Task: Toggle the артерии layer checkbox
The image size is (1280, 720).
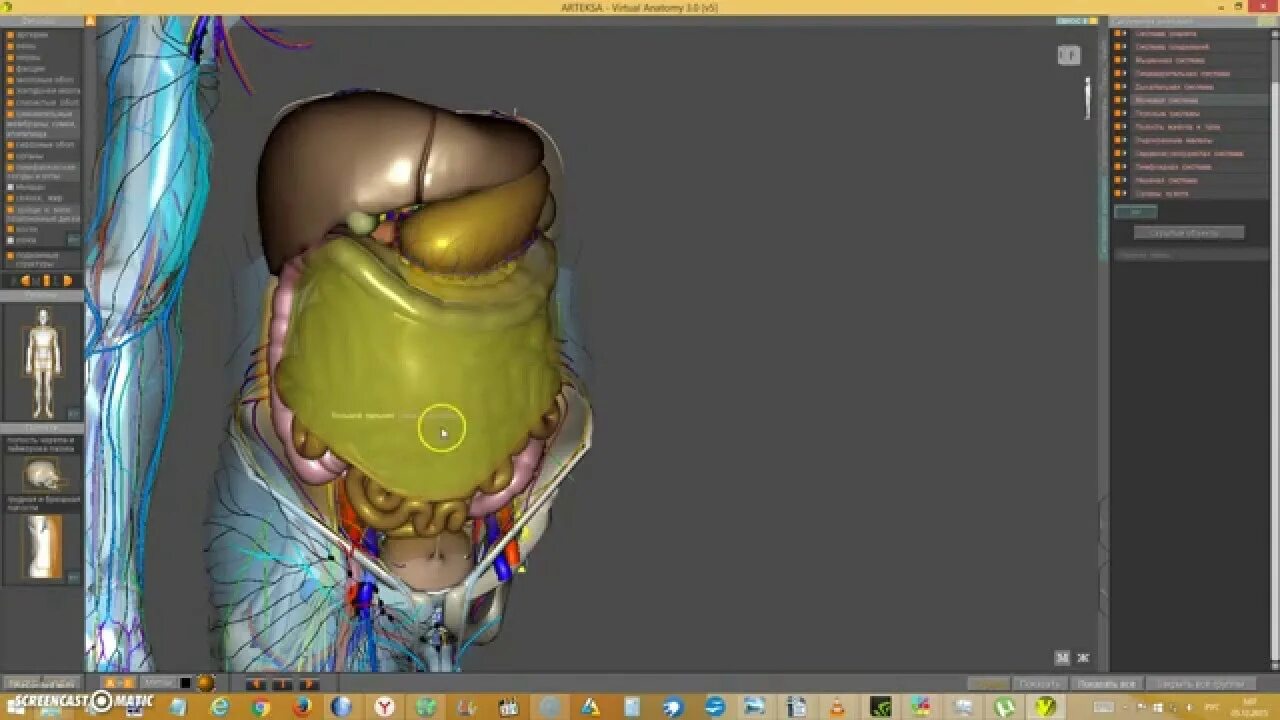Action: tap(10, 35)
